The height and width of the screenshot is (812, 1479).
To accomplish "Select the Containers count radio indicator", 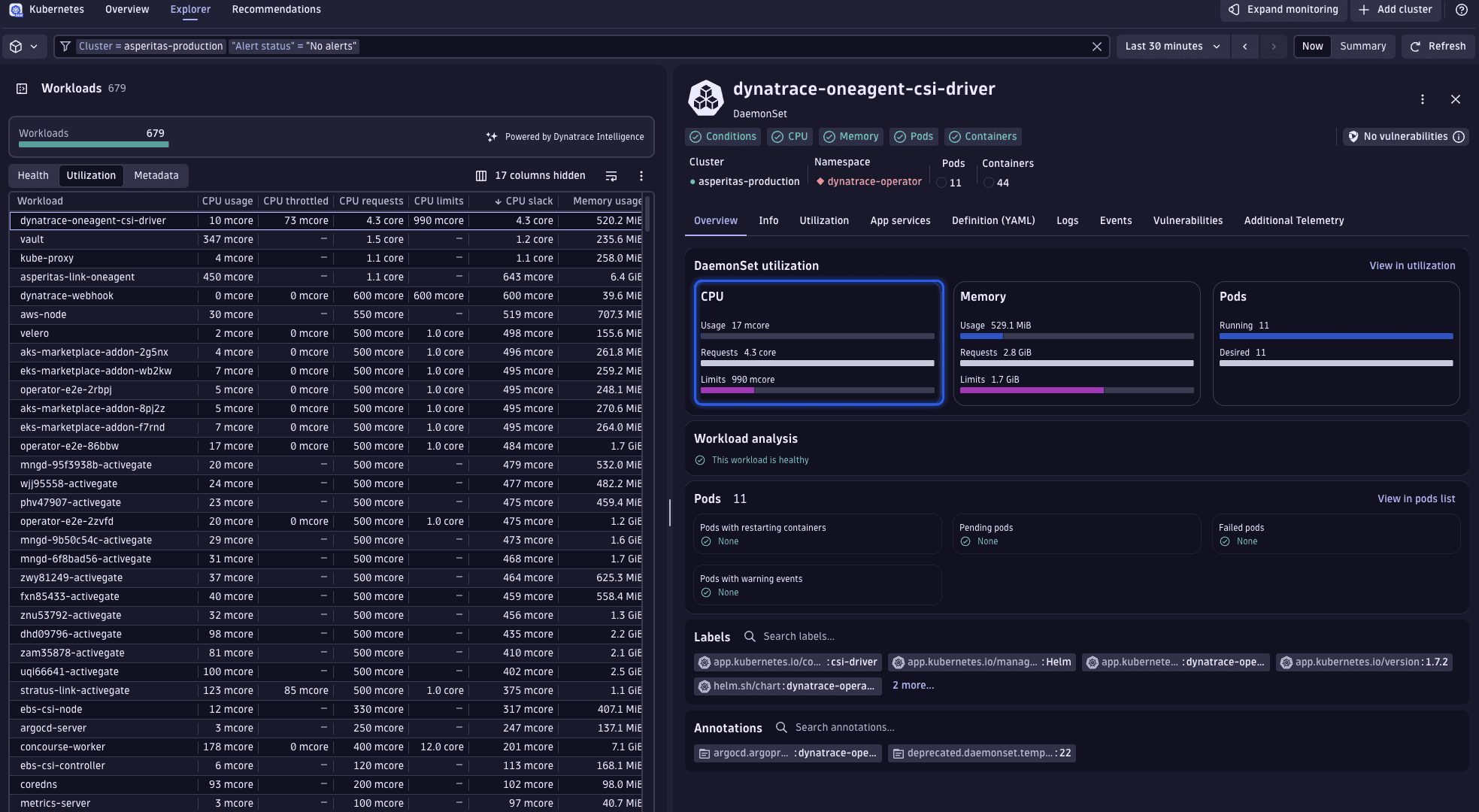I will point(988,183).
